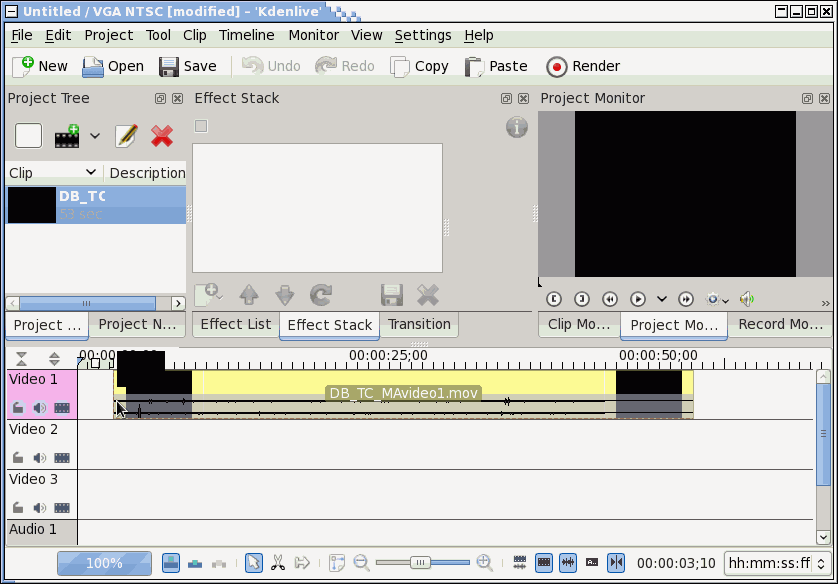The image size is (838, 584).
Task: Open the Monitor menu
Action: click(x=314, y=35)
